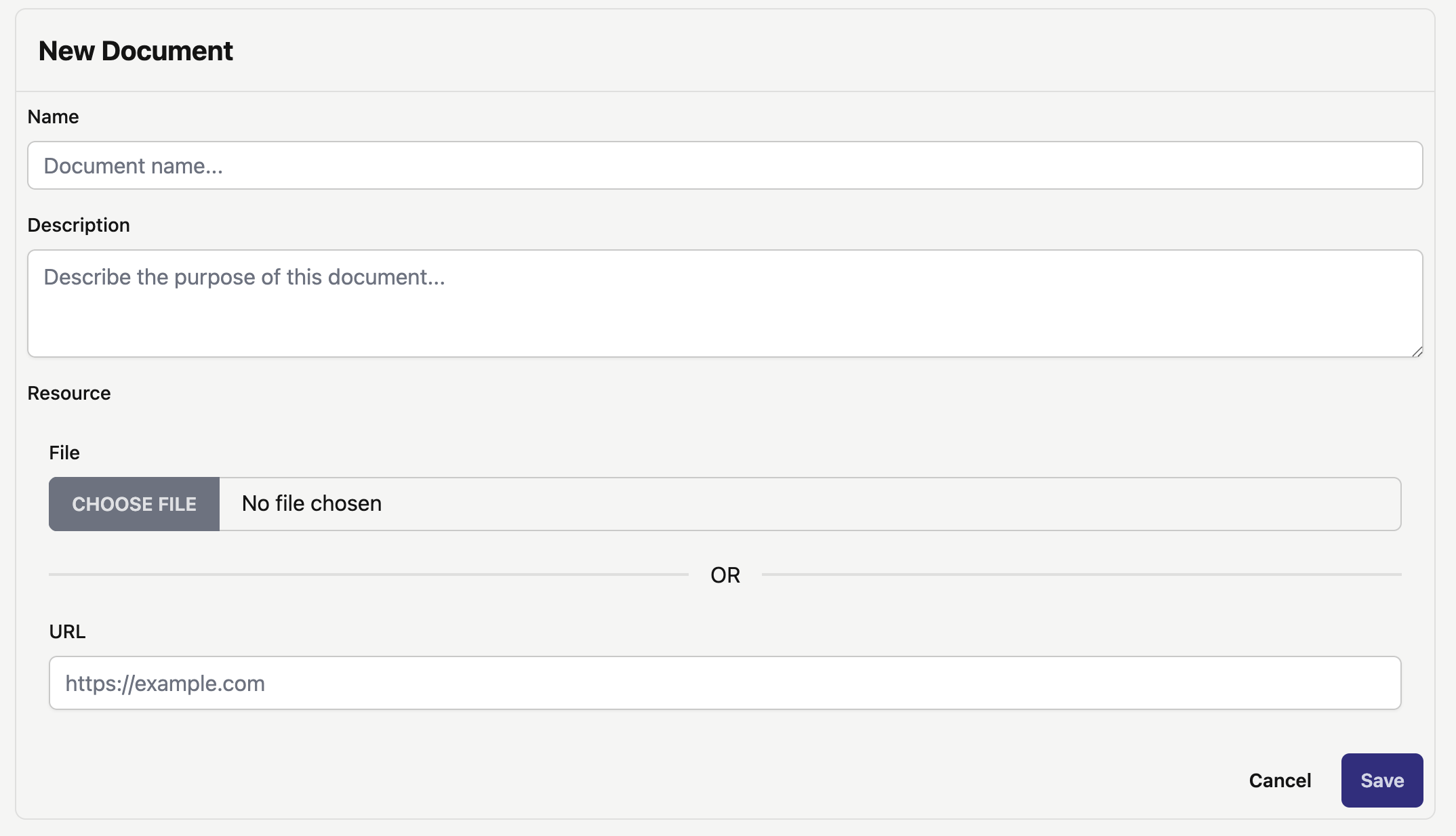The width and height of the screenshot is (1456, 836).
Task: Click the Cancel button
Action: click(x=1280, y=780)
